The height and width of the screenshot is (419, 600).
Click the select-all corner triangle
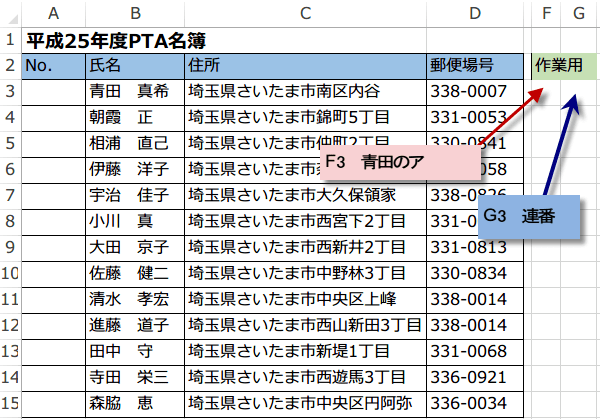(12, 19)
